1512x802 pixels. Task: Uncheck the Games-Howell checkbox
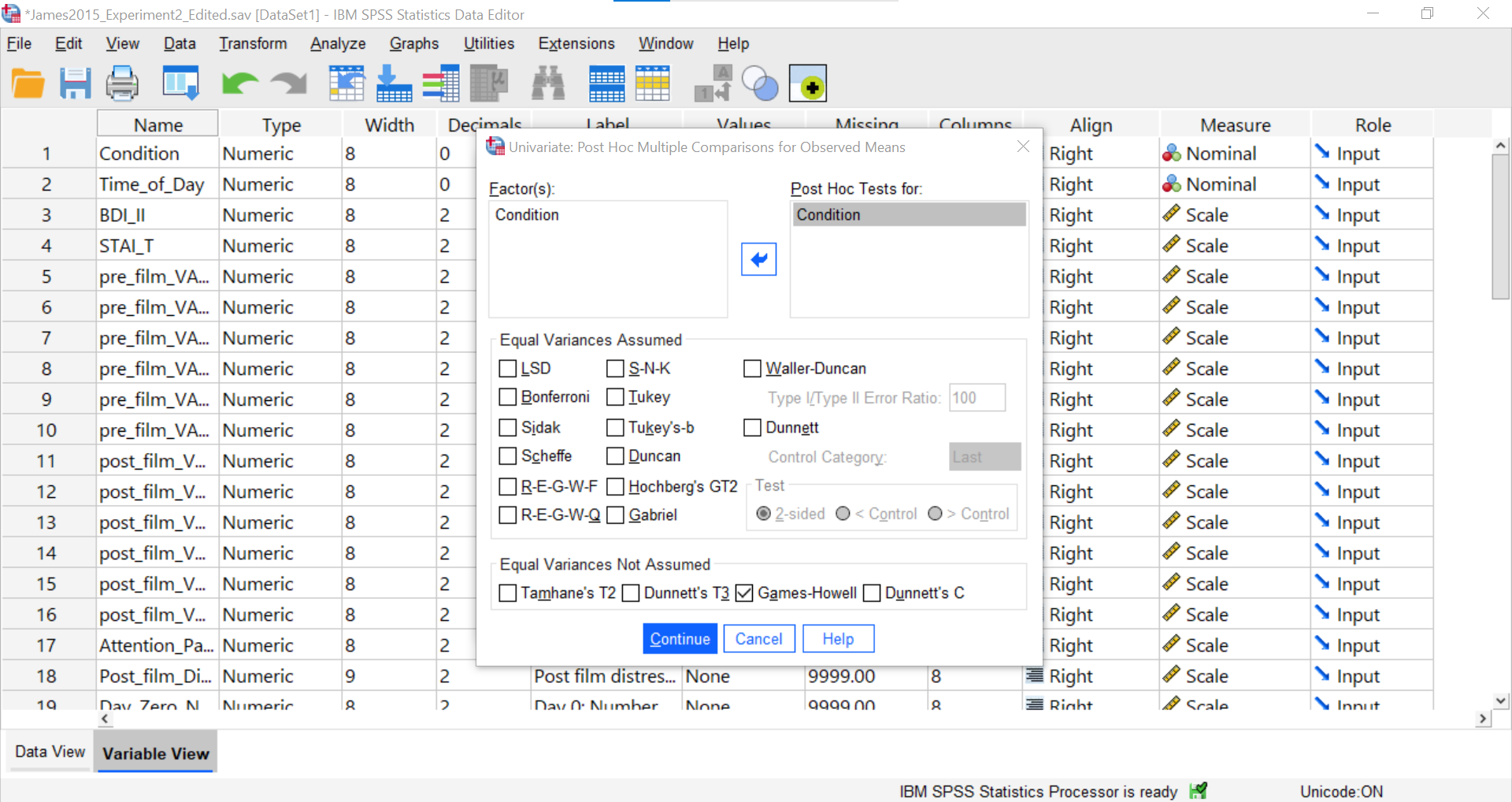744,593
